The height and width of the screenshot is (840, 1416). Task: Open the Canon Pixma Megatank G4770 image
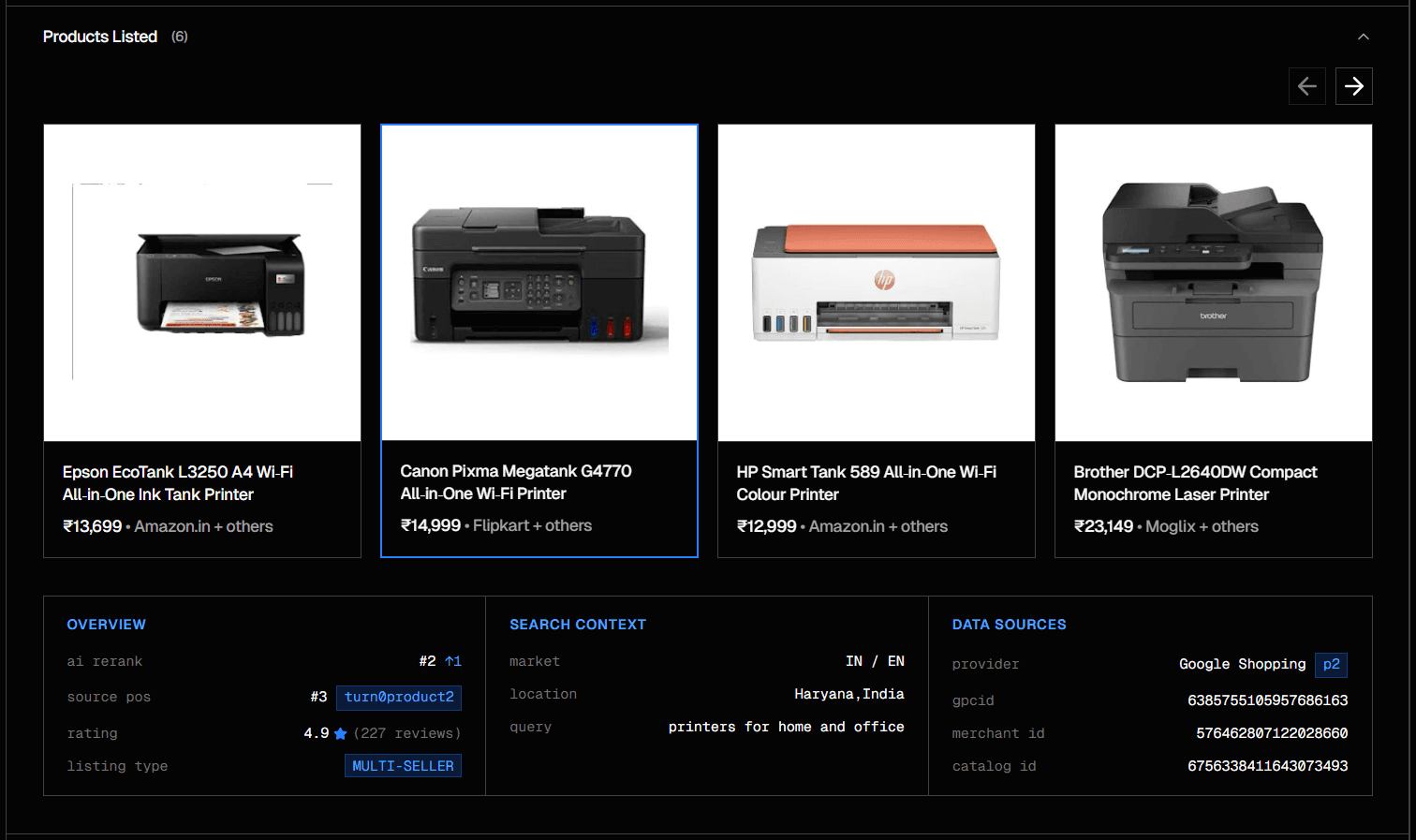(x=539, y=283)
